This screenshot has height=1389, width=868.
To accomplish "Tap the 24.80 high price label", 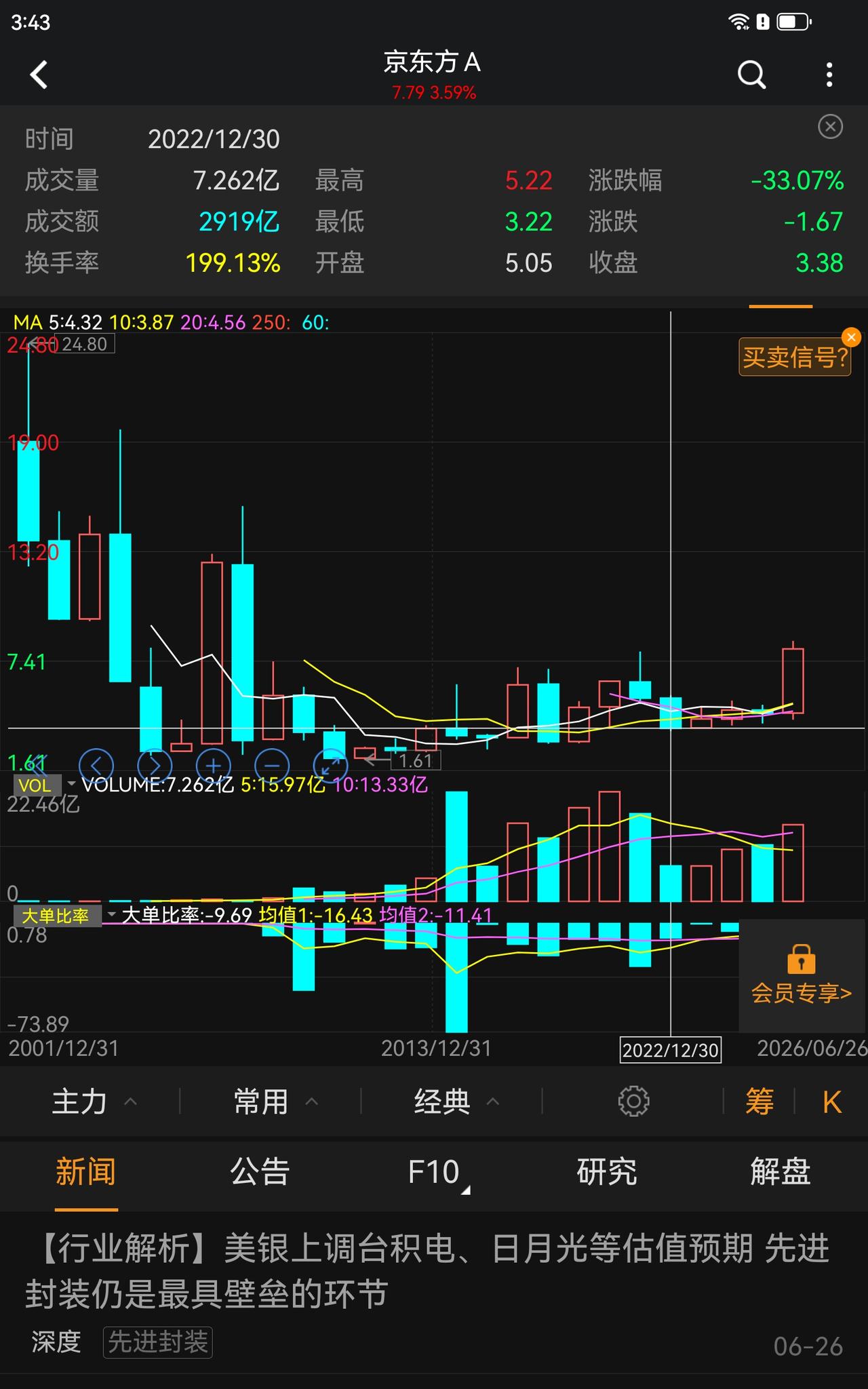I will (85, 344).
